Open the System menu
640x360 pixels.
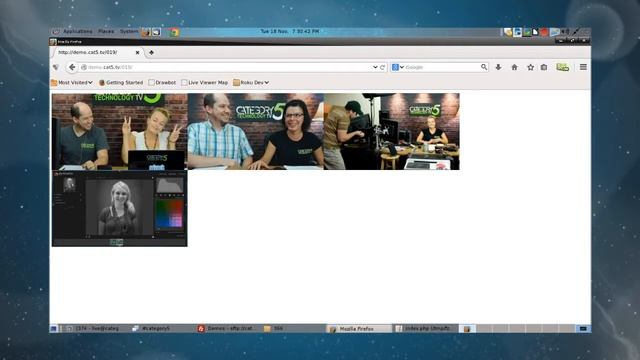(x=129, y=31)
